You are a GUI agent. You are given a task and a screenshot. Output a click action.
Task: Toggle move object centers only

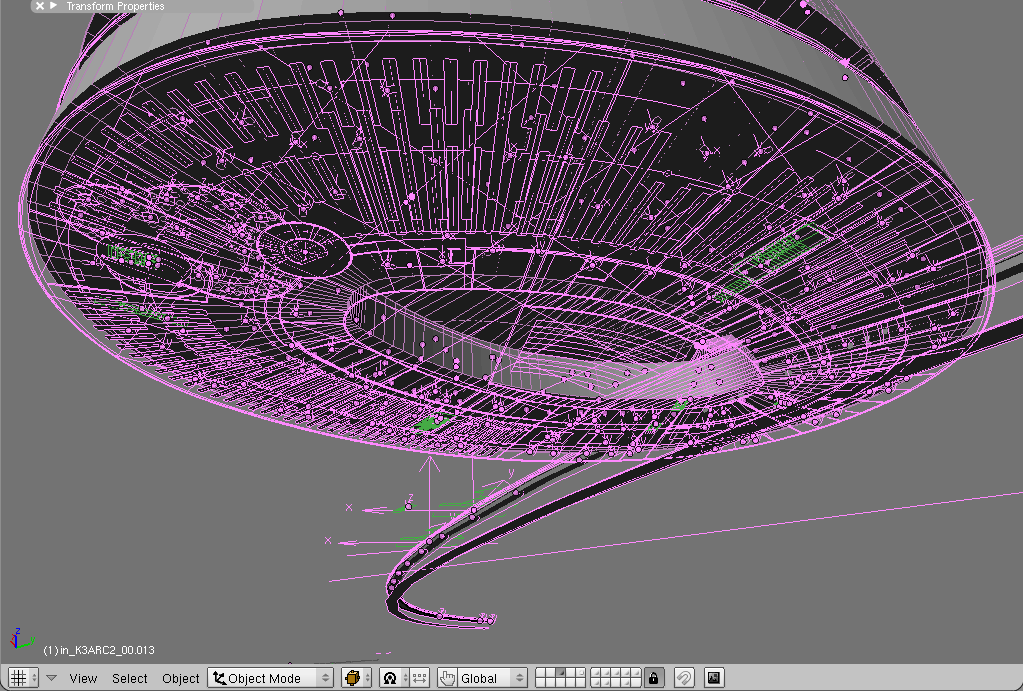[x=420, y=678]
